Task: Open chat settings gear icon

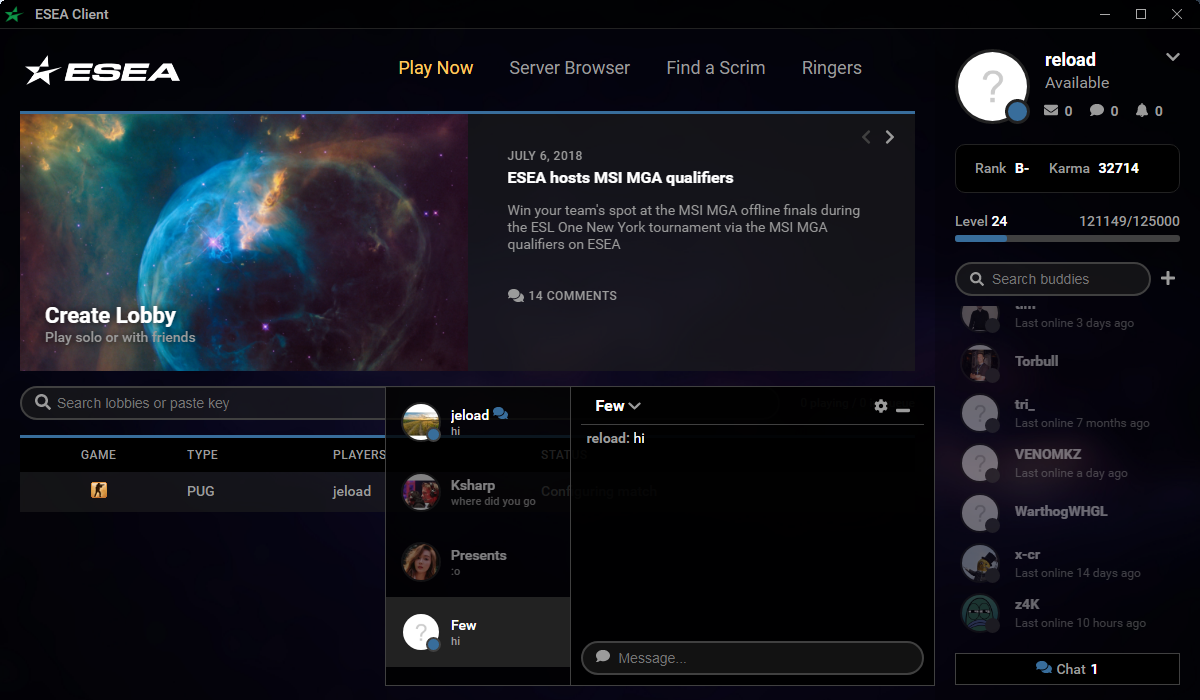Action: pos(881,406)
